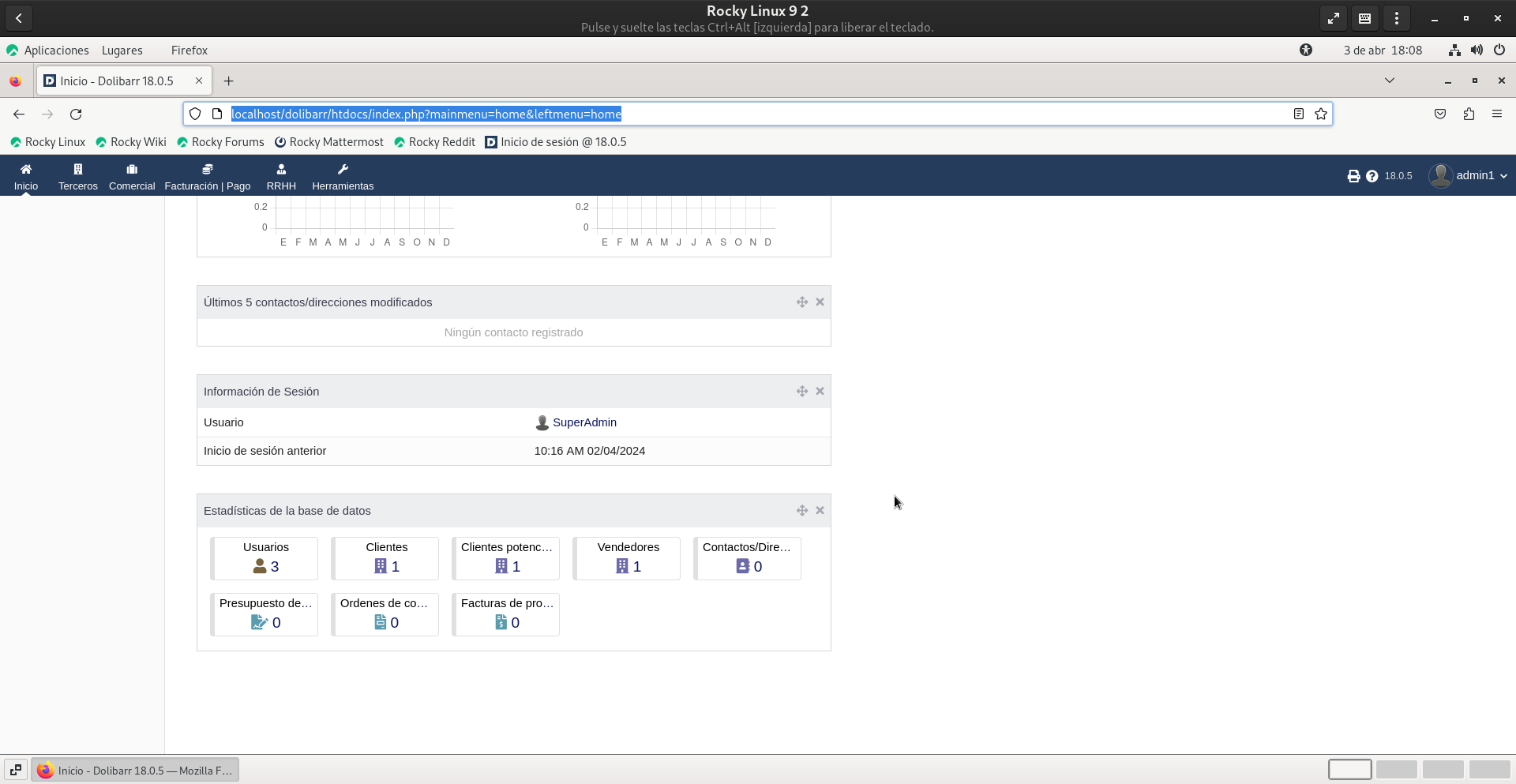The width and height of the screenshot is (1516, 784).
Task: Open the Comercial module in top menu
Action: pyautogui.click(x=132, y=175)
